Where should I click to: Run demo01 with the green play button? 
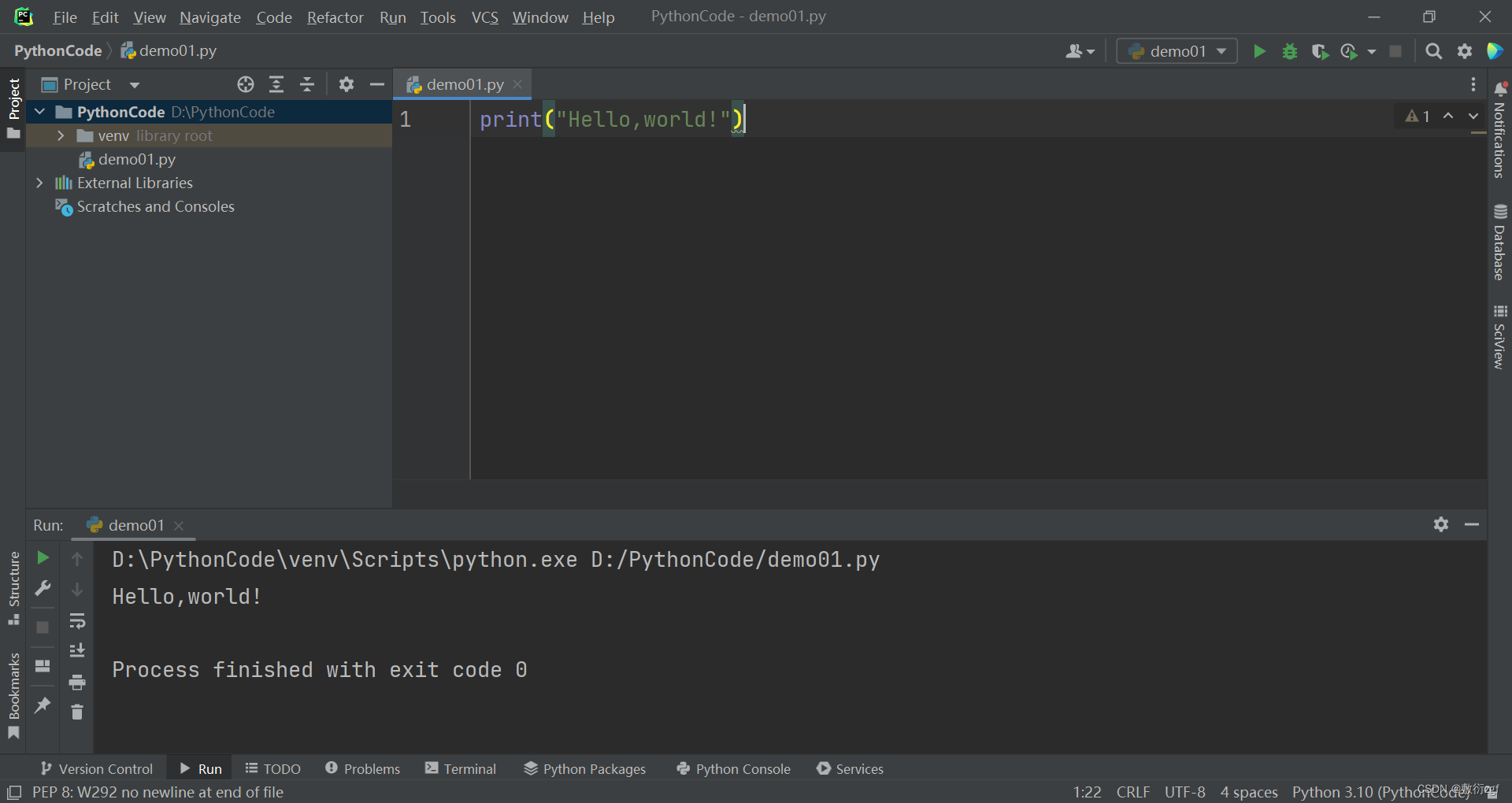pos(1259,51)
